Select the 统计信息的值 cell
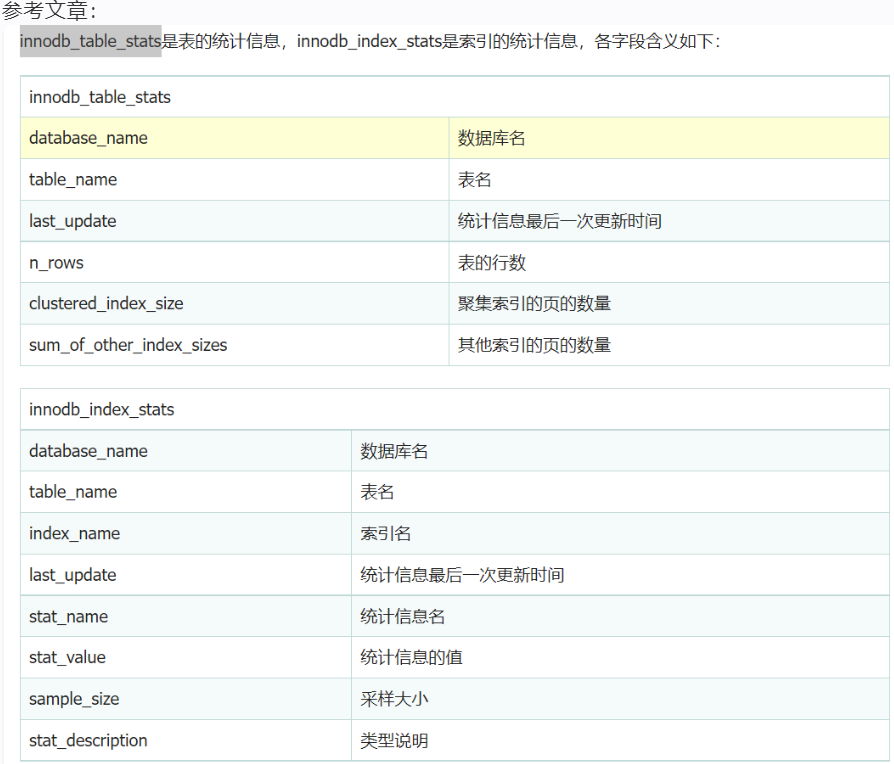 [x=411, y=657]
